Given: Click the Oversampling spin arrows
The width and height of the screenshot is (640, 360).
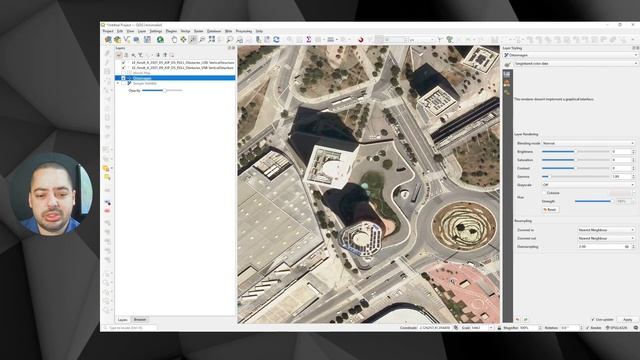Looking at the screenshot, I should click(633, 247).
